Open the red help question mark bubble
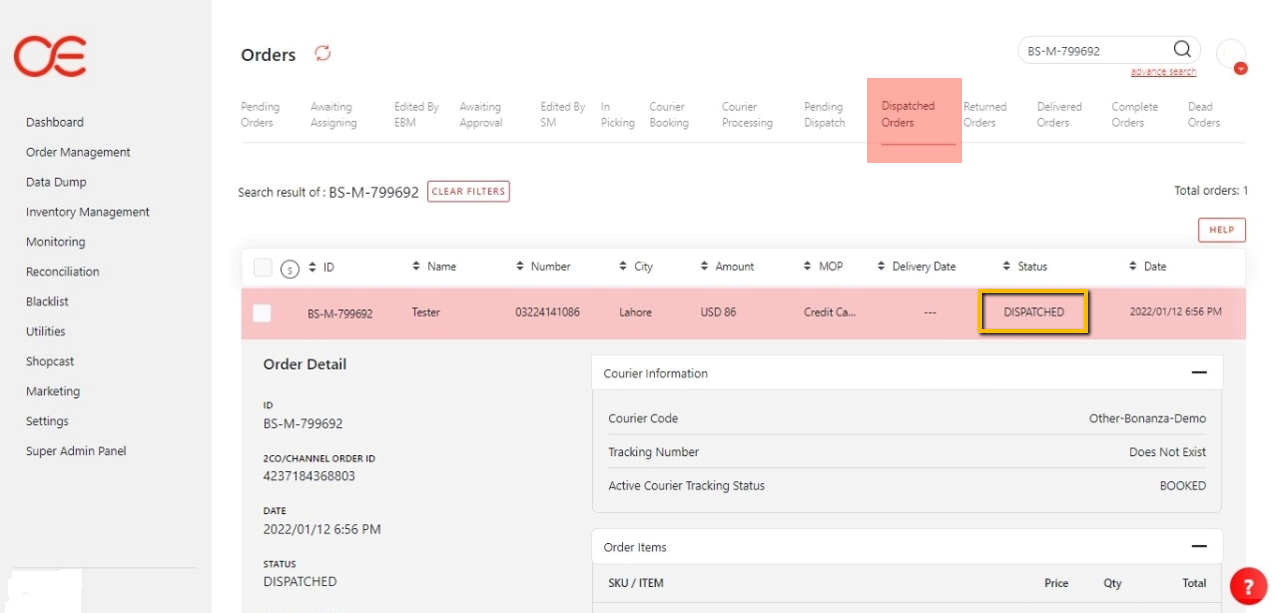 pyautogui.click(x=1247, y=586)
